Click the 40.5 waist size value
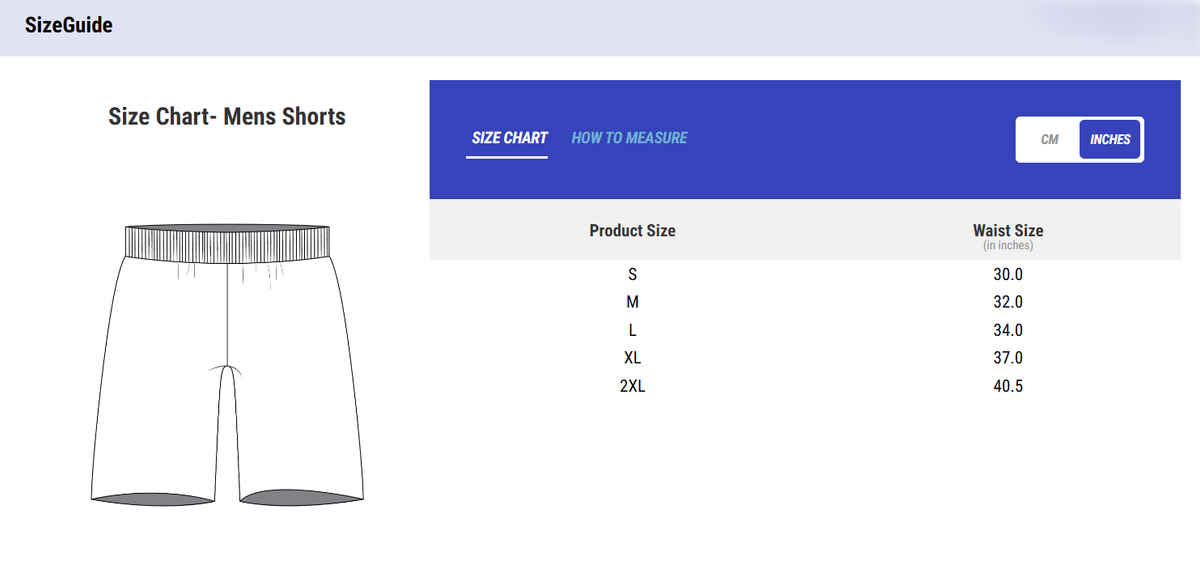Image resolution: width=1200 pixels, height=569 pixels. point(1008,386)
